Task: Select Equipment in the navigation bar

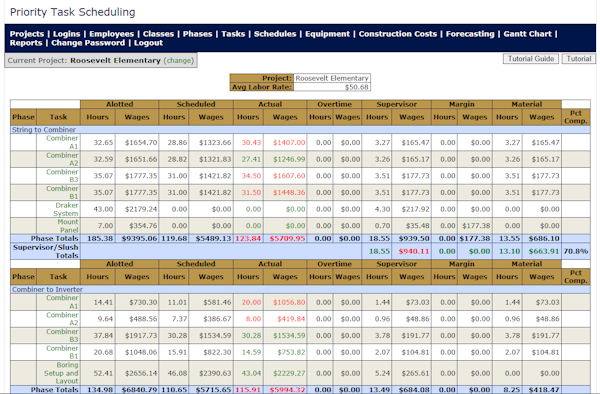Action: coord(327,34)
